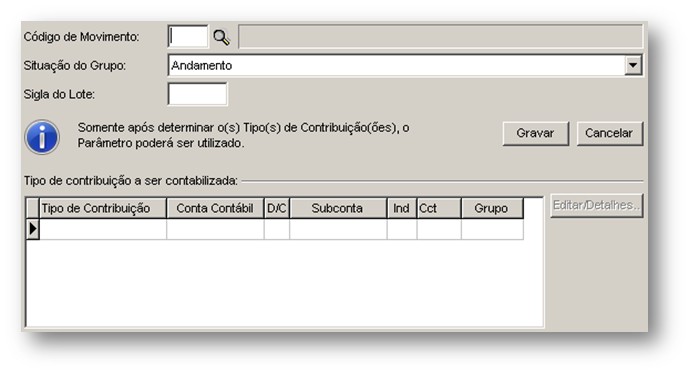The image size is (690, 374).
Task: Select the Andamento combo box
Action: tap(405, 66)
